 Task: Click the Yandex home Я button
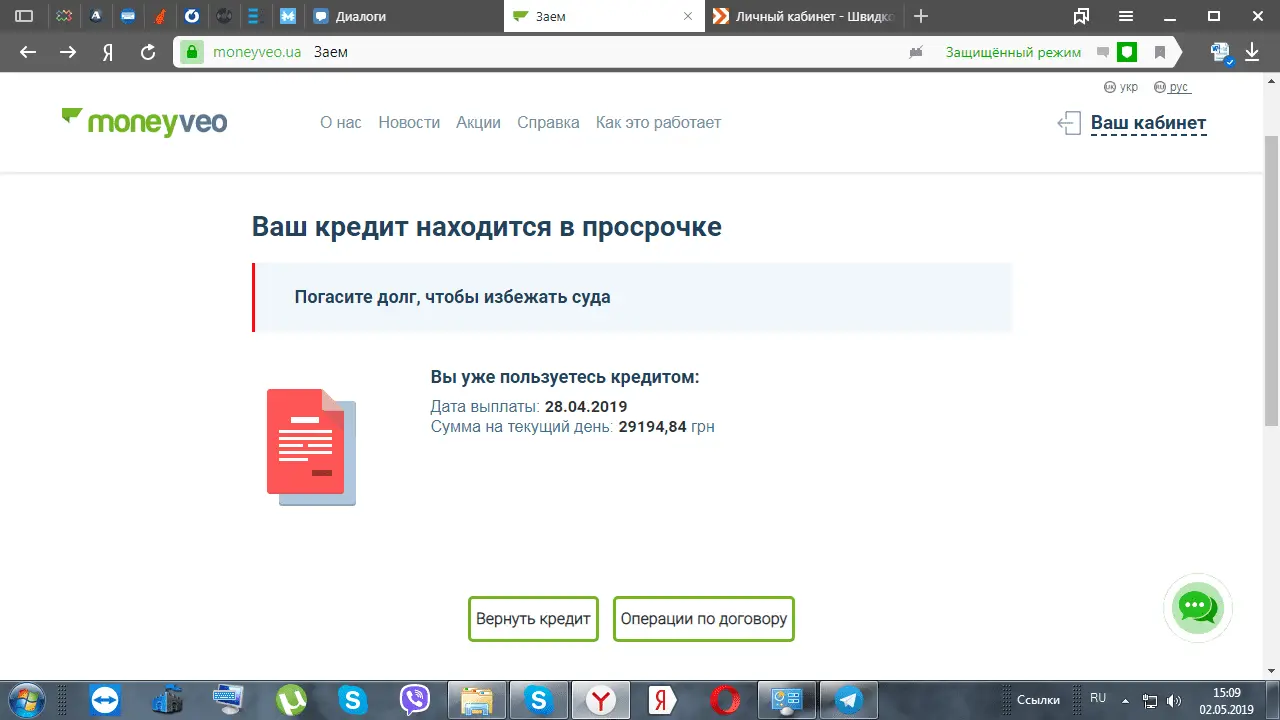pyautogui.click(x=108, y=53)
